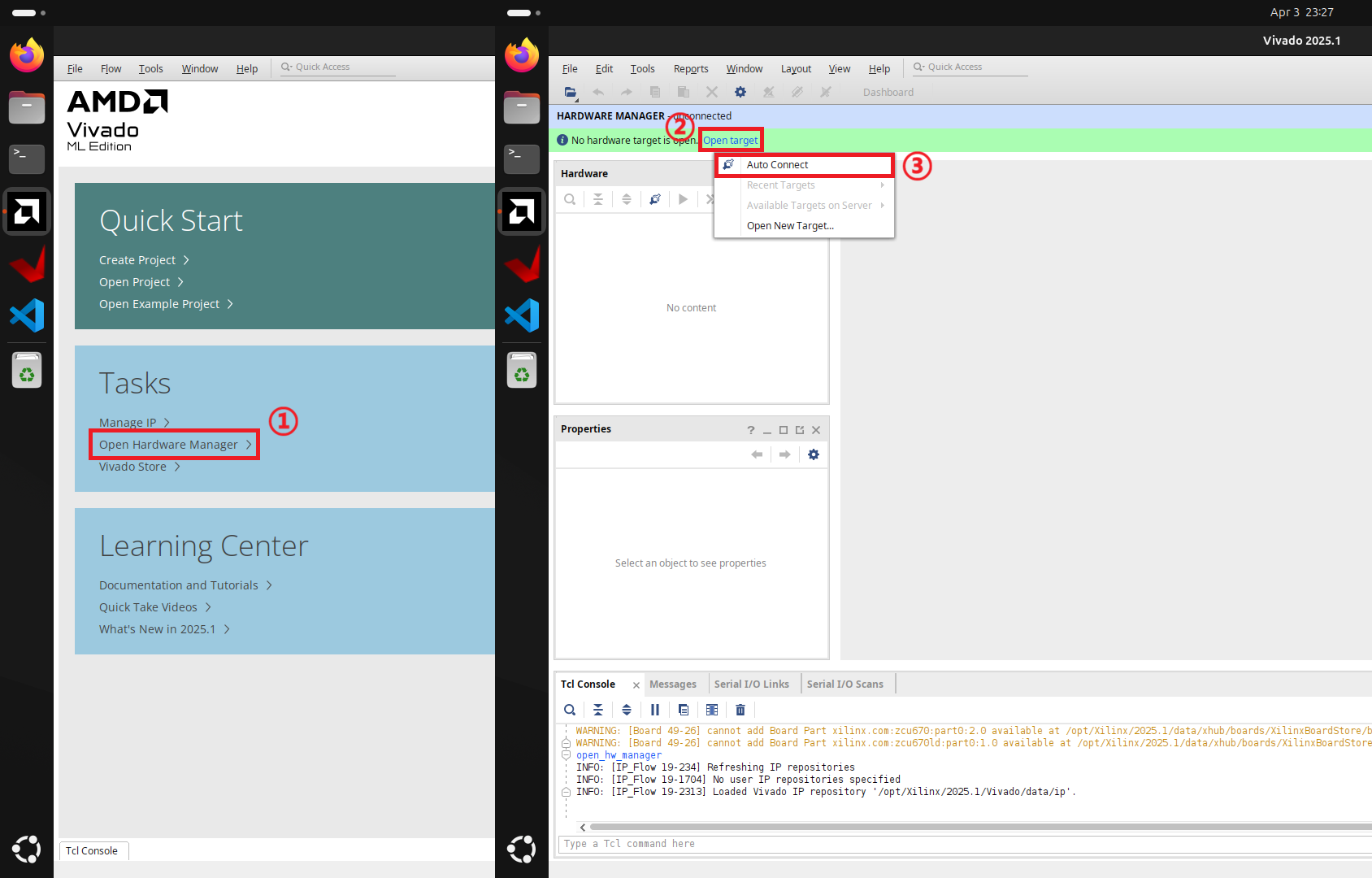The image size is (1372, 878).
Task: Click Auto Connect icon in Hardware toolbar
Action: click(x=655, y=199)
